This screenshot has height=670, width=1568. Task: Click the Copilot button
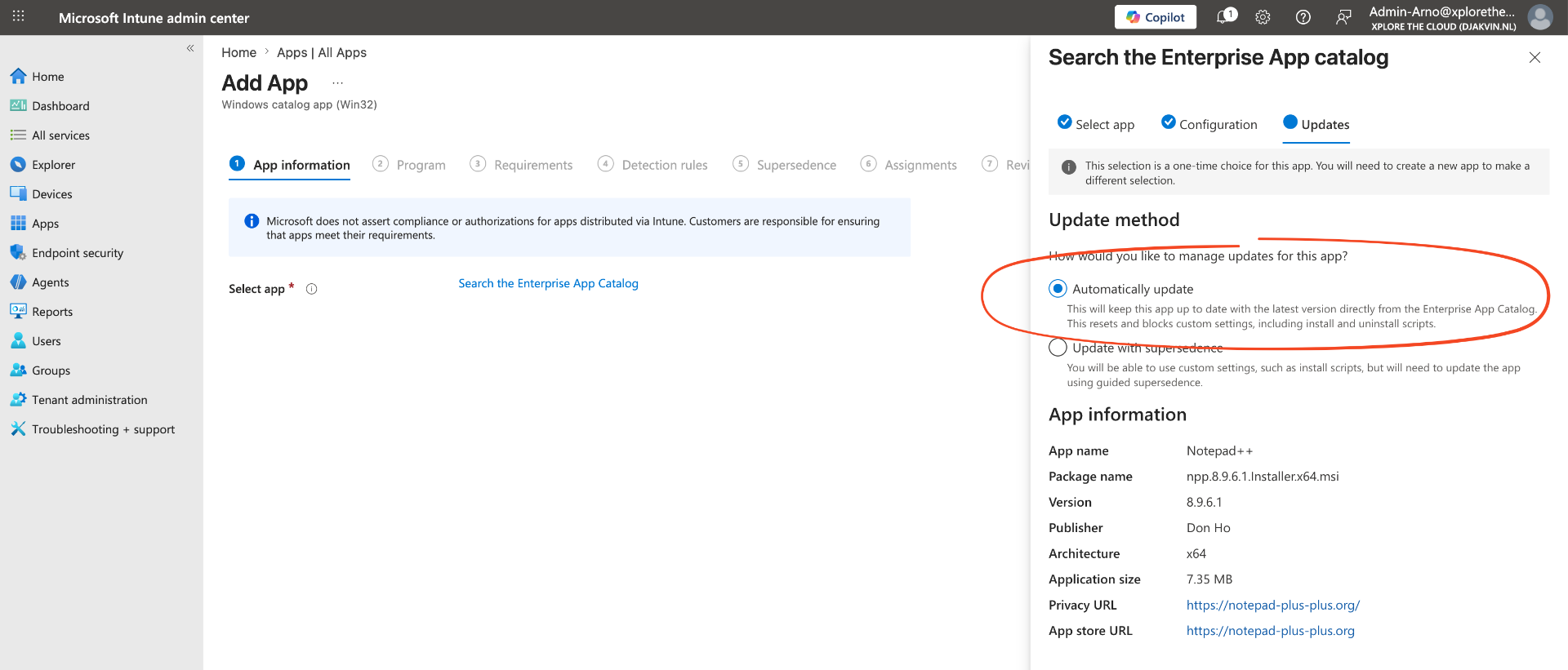pyautogui.click(x=1155, y=17)
